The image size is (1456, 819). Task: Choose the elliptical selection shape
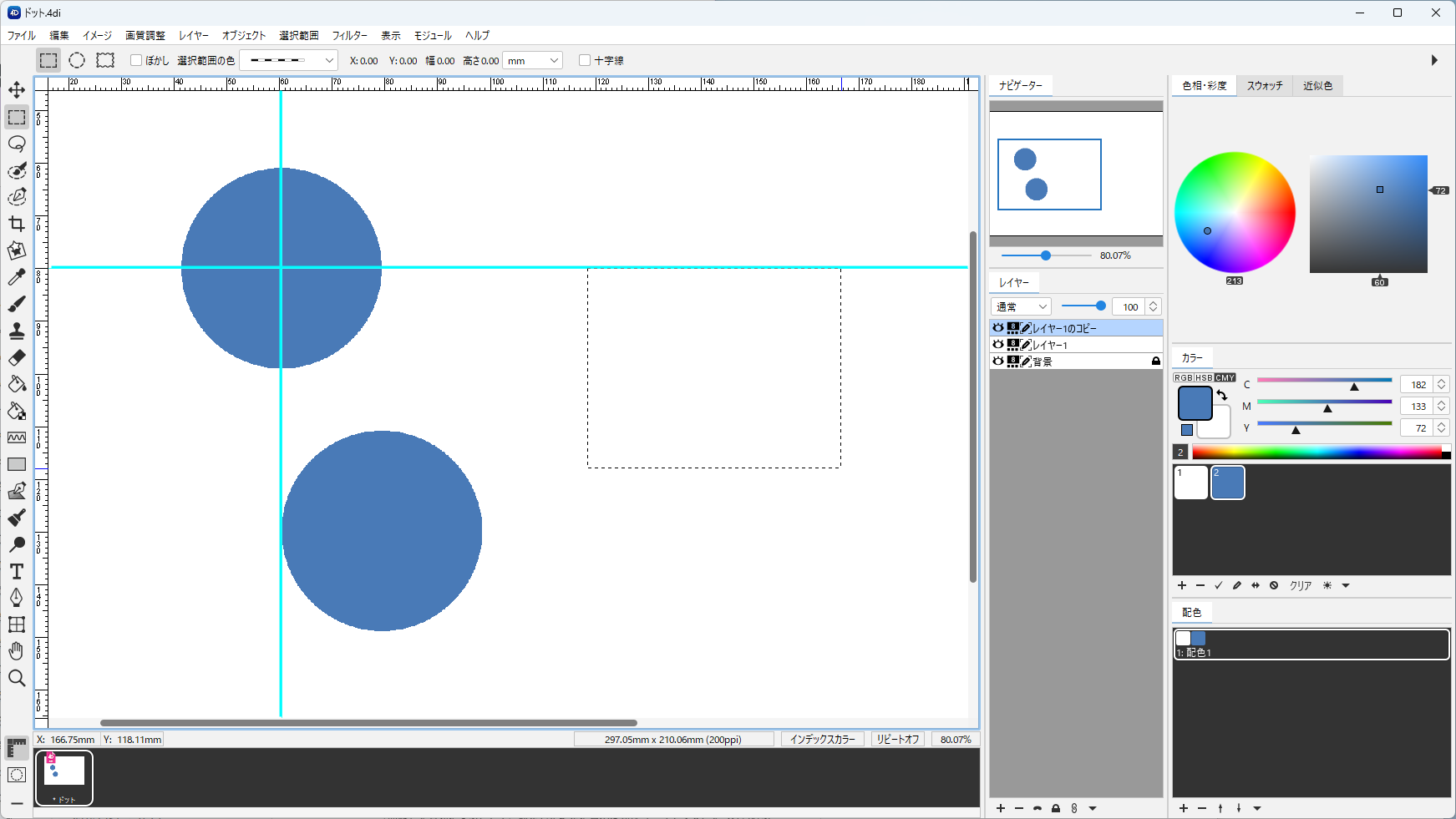pyautogui.click(x=77, y=60)
